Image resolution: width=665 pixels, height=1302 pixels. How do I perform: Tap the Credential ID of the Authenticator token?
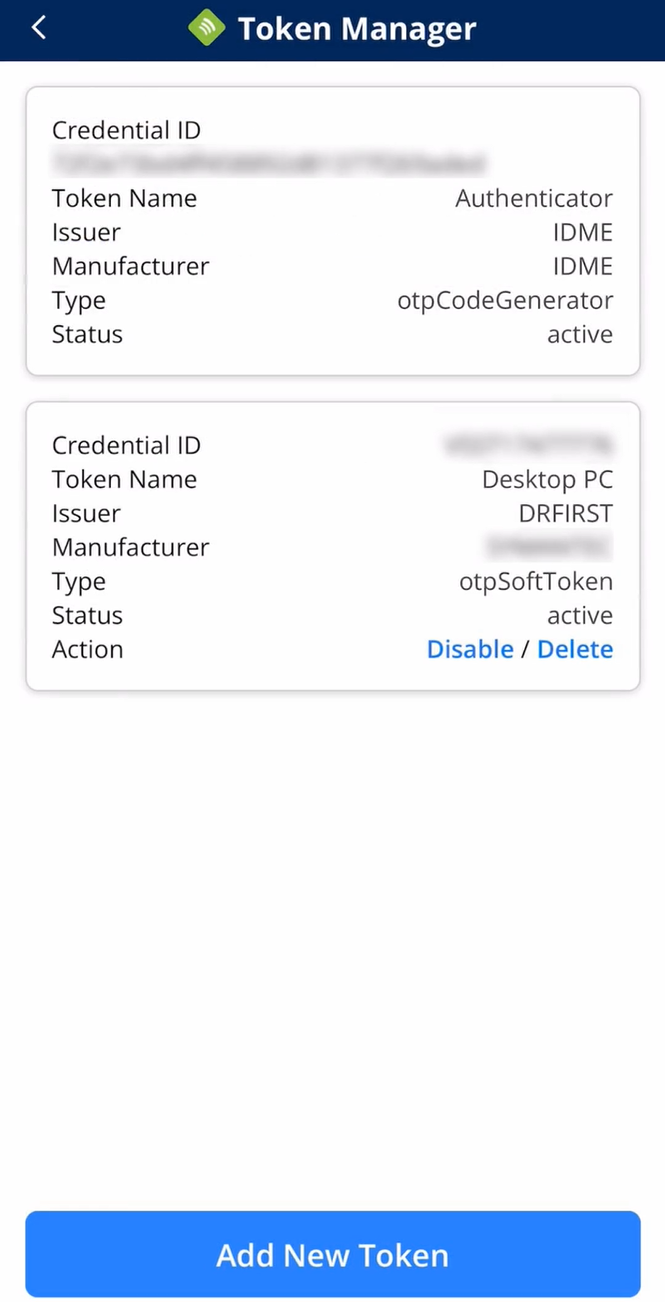tap(270, 164)
